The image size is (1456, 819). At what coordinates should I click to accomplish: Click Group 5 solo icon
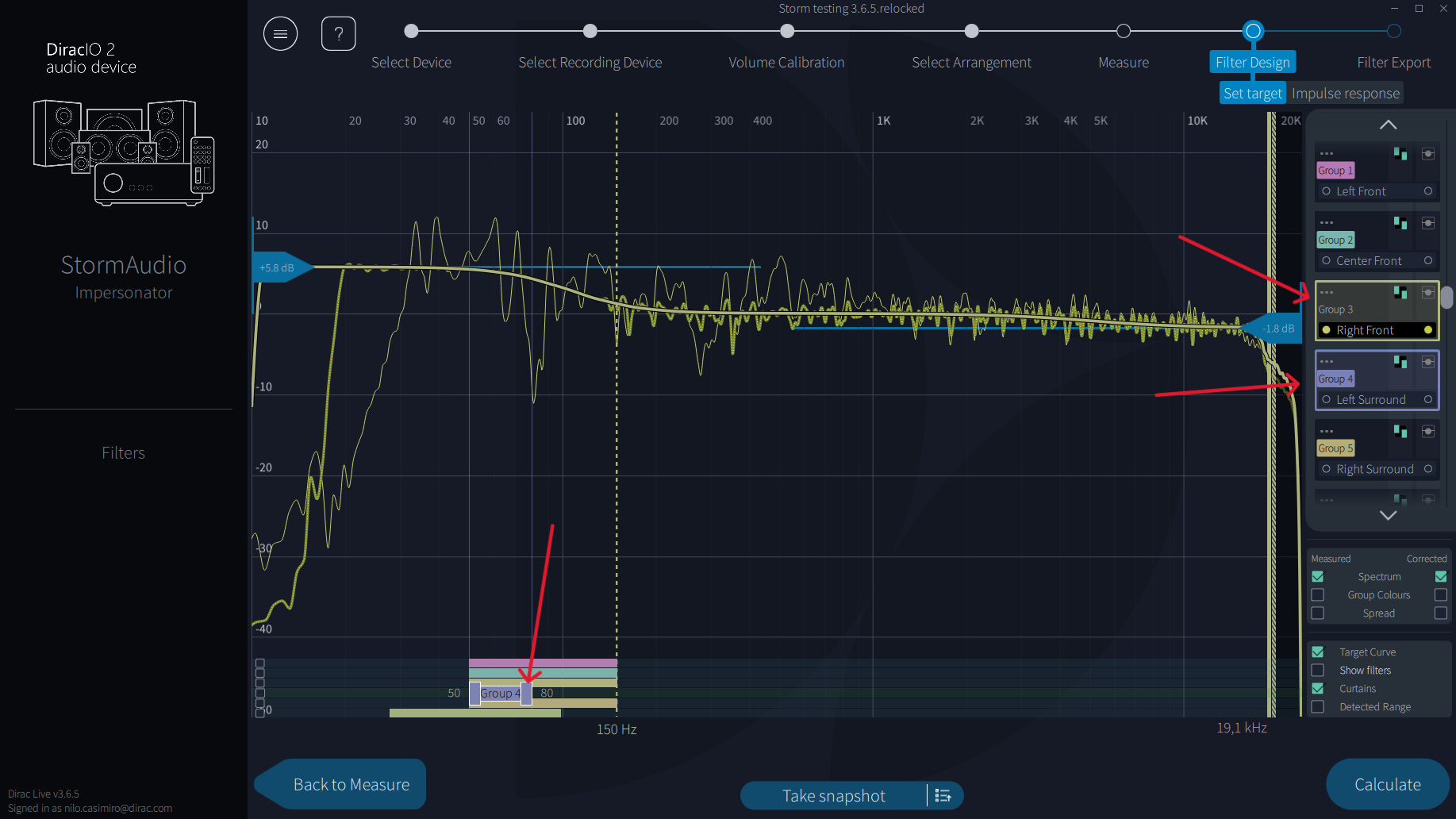(1428, 432)
